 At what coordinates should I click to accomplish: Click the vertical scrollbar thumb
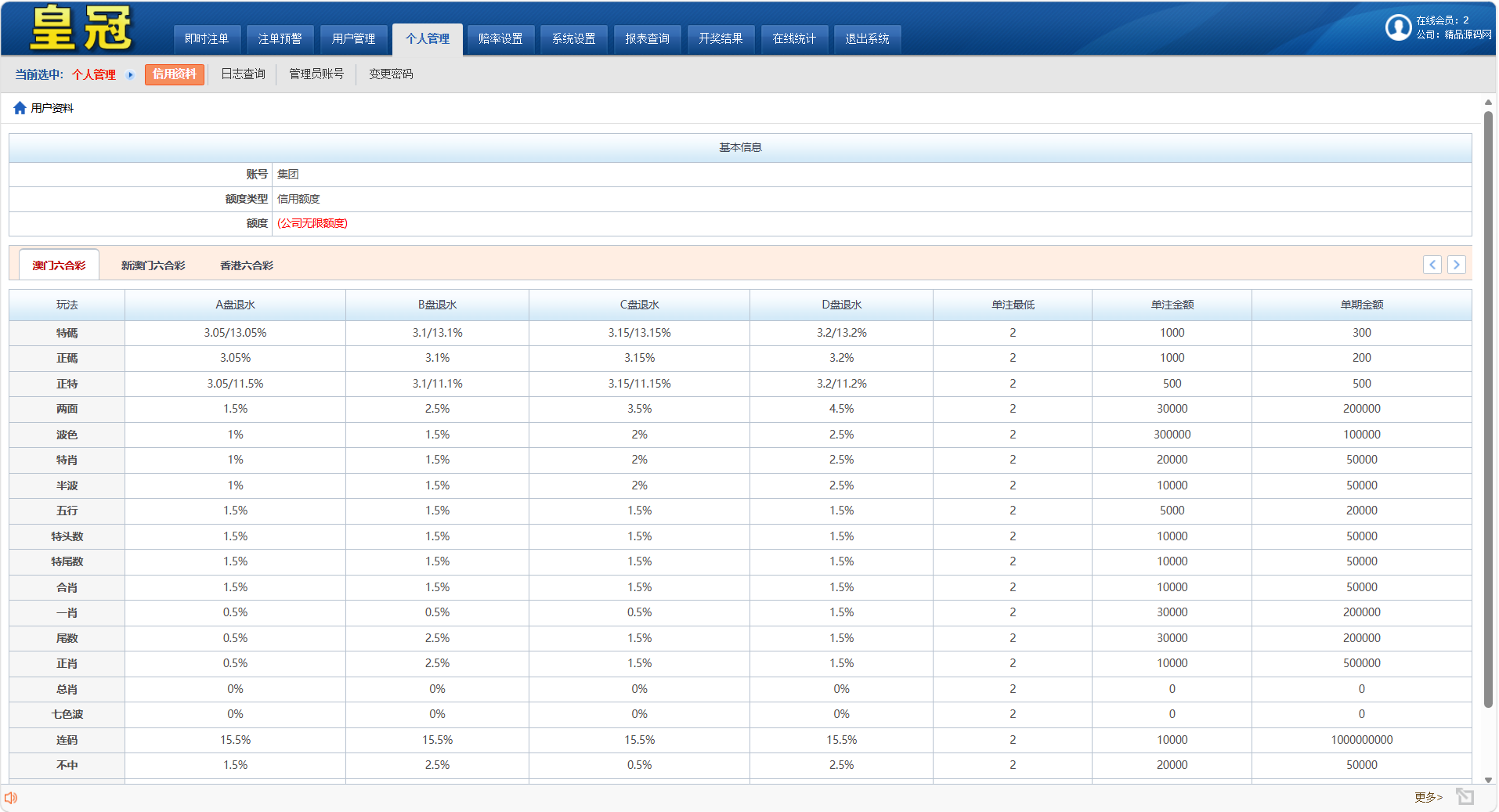1488,407
